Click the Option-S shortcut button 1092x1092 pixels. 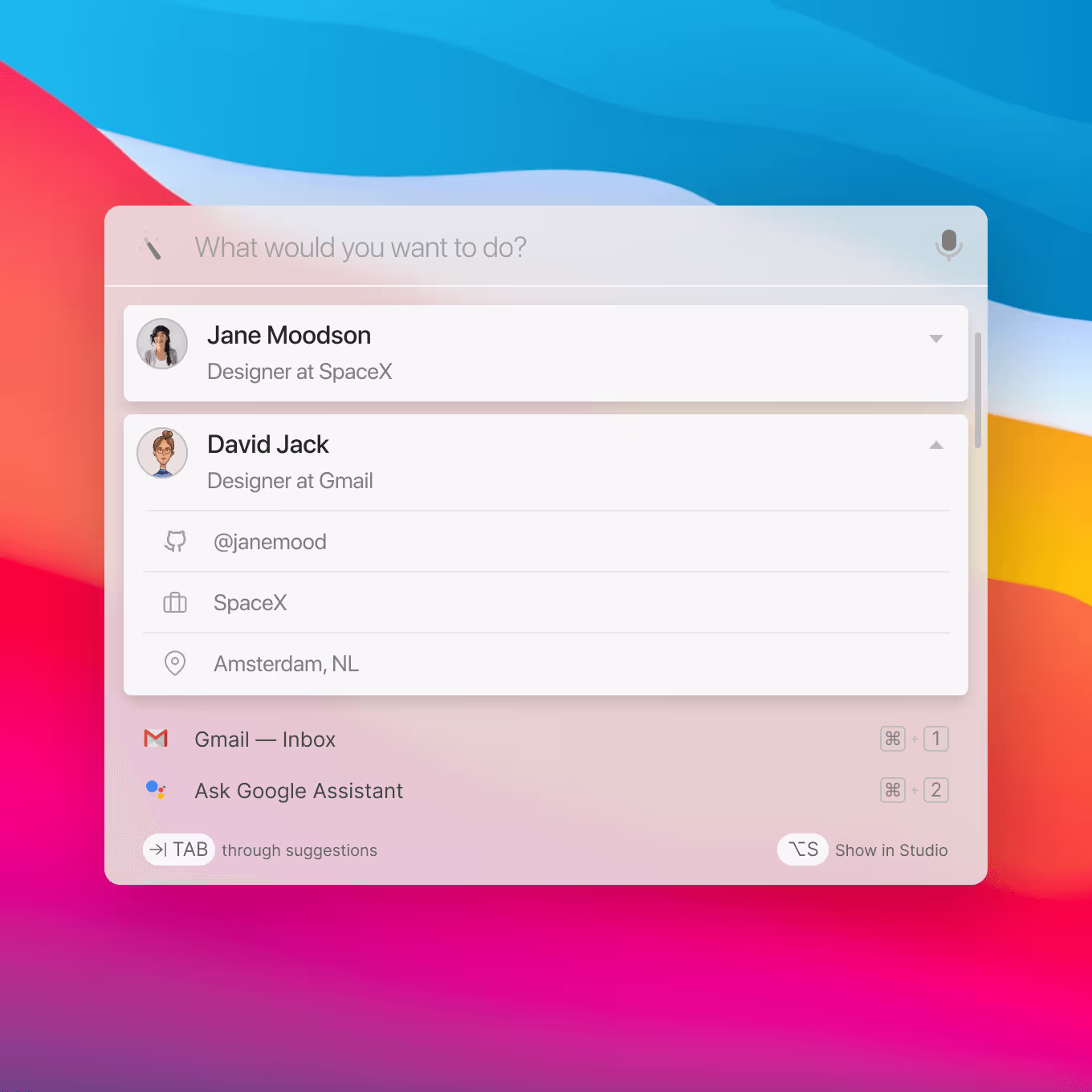click(x=803, y=850)
